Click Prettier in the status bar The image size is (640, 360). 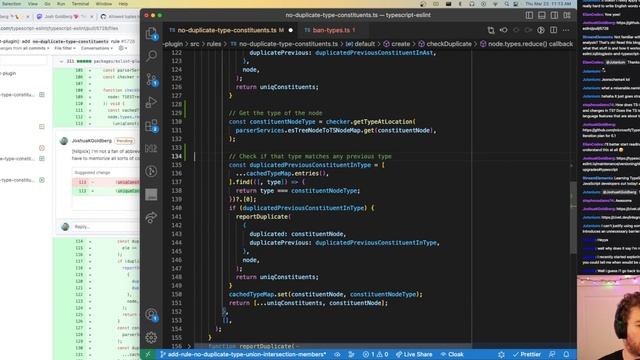click(x=527, y=354)
